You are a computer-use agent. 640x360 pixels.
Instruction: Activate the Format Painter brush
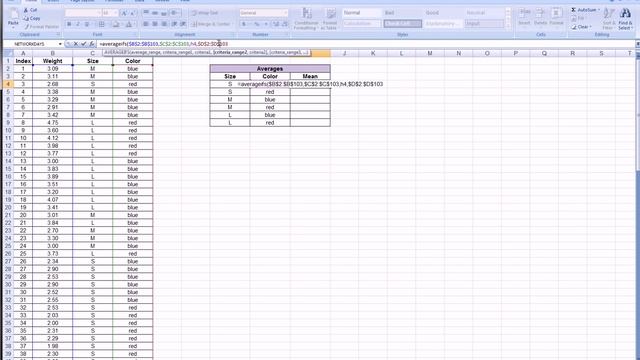(41, 27)
